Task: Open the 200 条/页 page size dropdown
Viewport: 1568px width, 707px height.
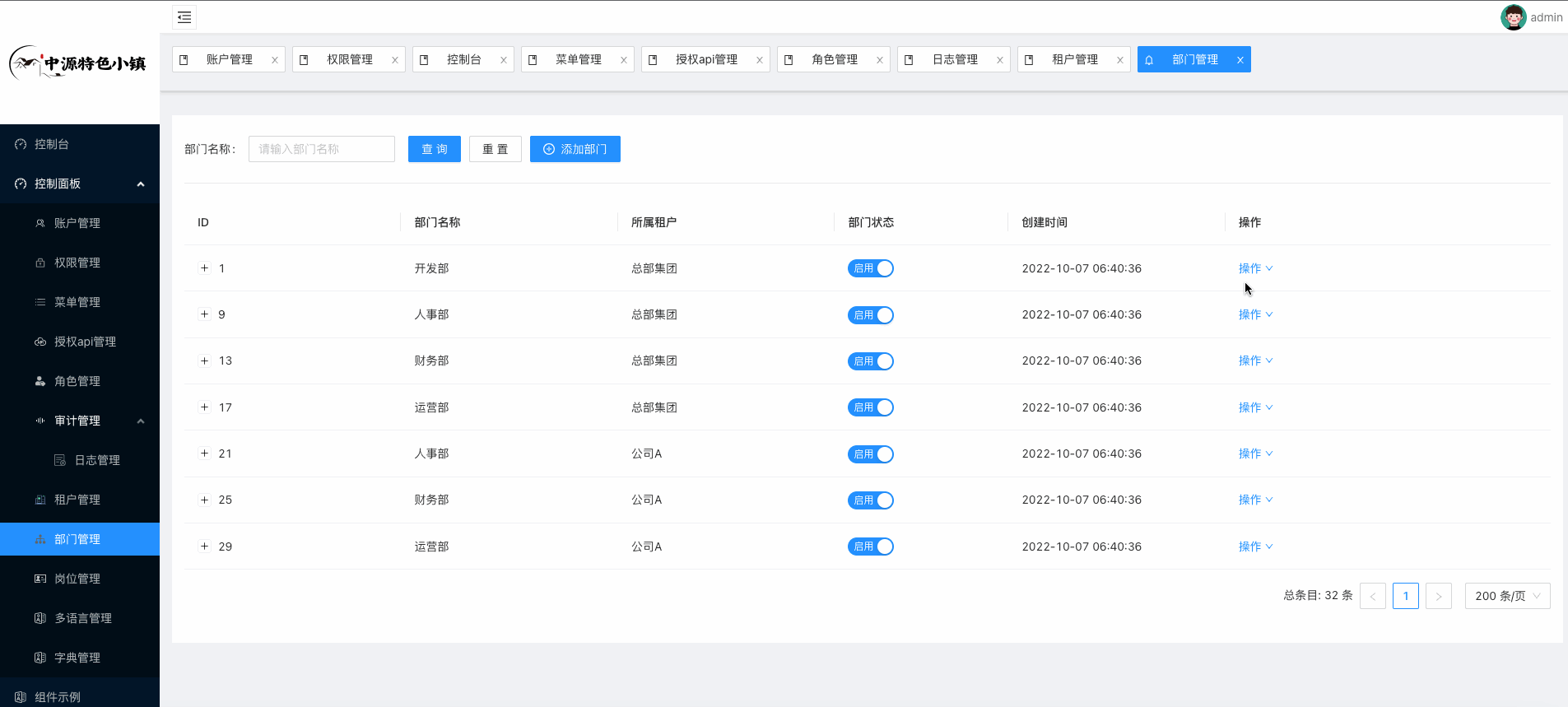Action: pos(1508,596)
